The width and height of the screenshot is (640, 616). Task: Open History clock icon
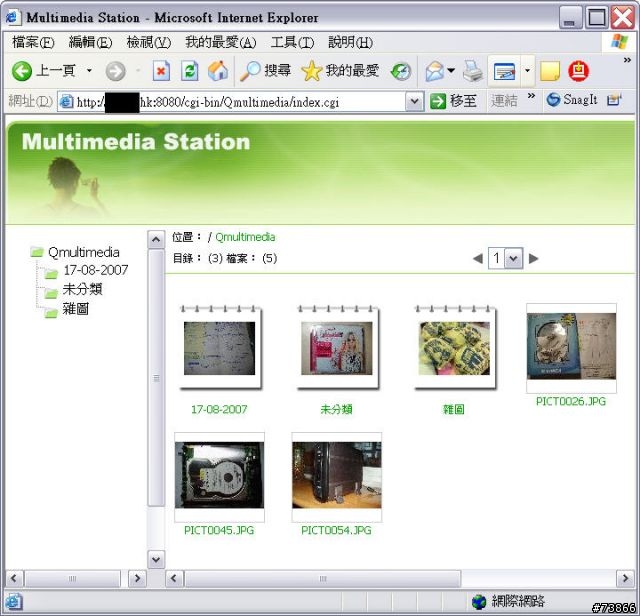[401, 71]
